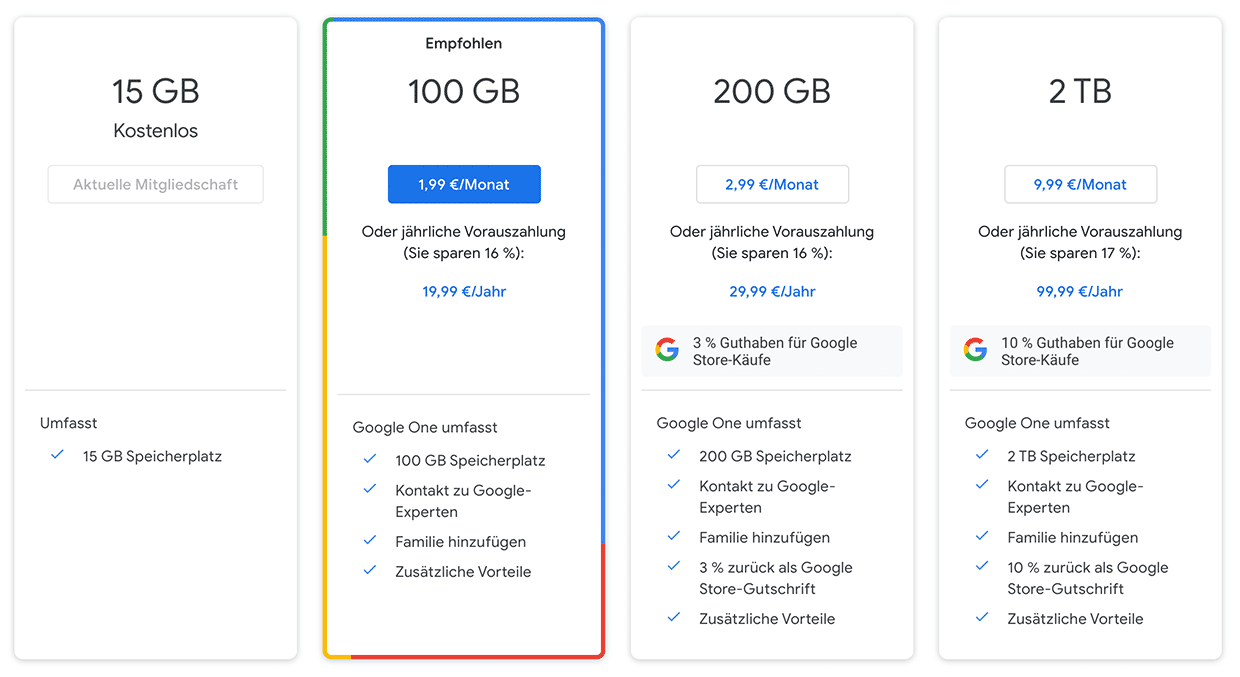Choose the 2,99 €/Monat plan button
Image resolution: width=1240 pixels, height=677 pixels.
772,184
